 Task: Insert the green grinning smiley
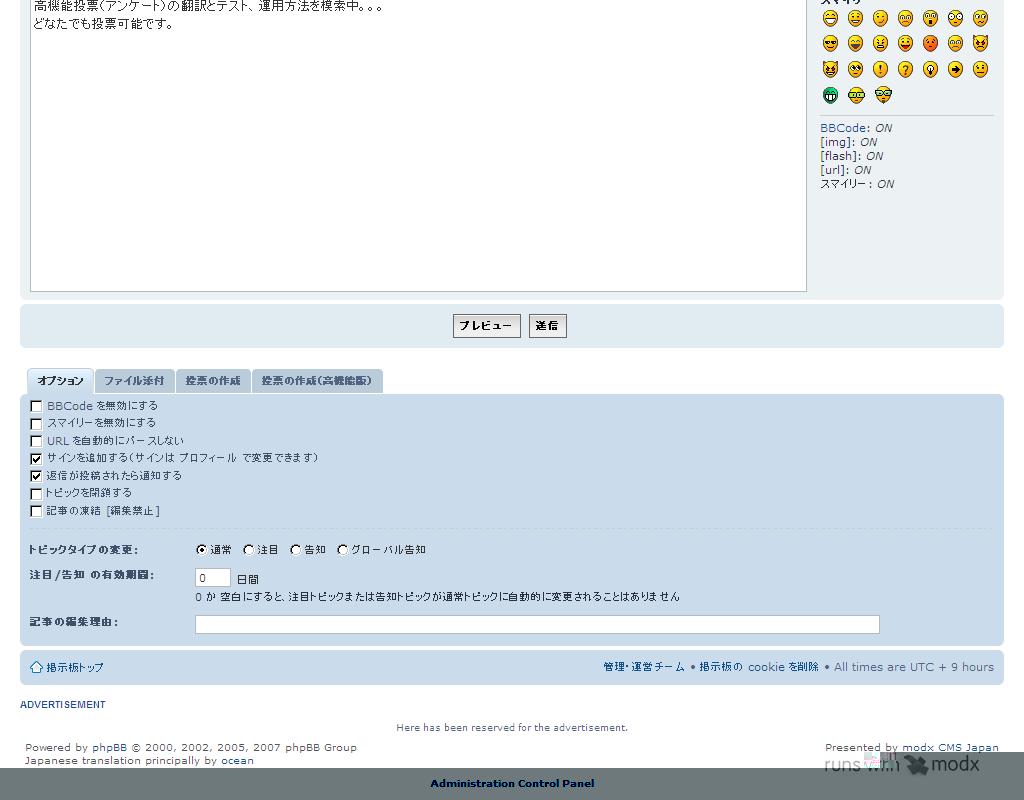tap(830, 95)
